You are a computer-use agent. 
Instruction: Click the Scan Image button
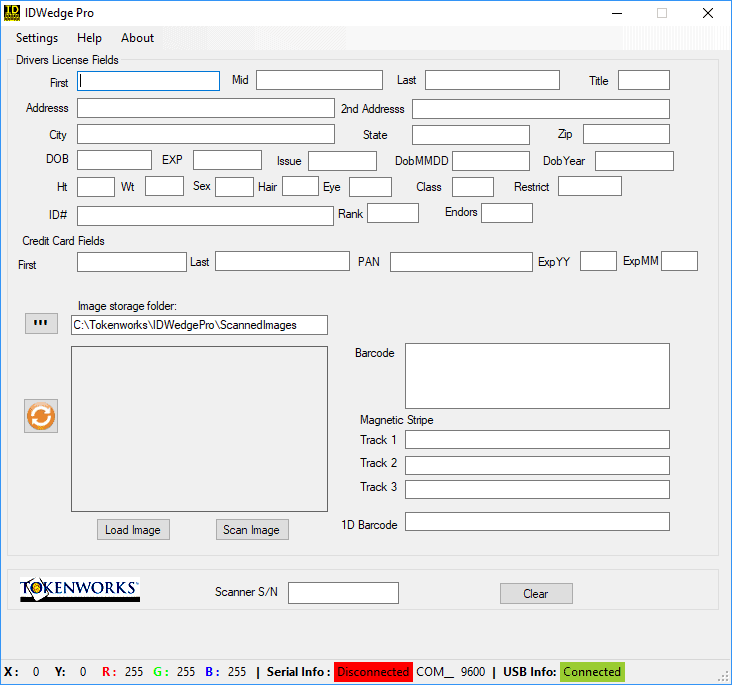tap(252, 530)
